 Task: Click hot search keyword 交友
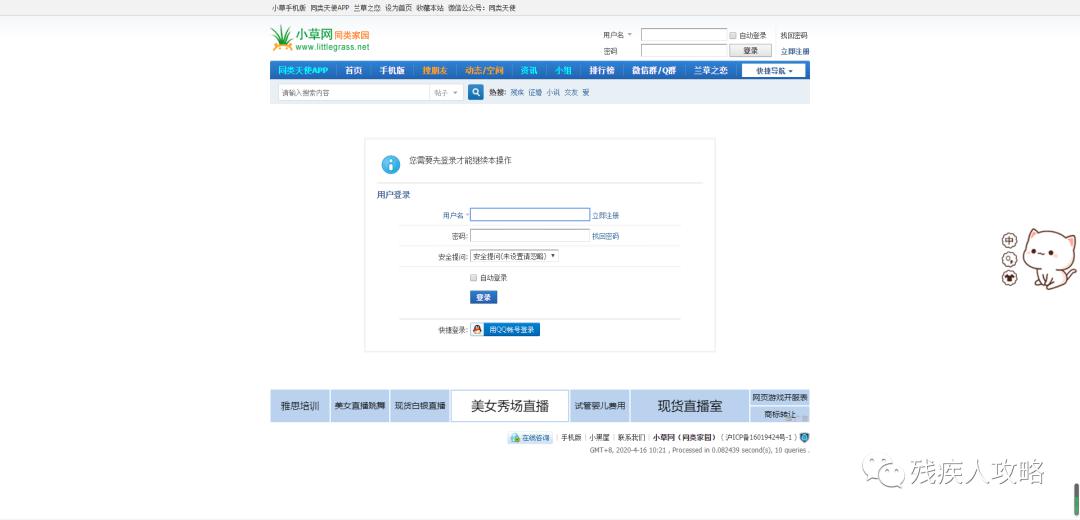point(571,92)
